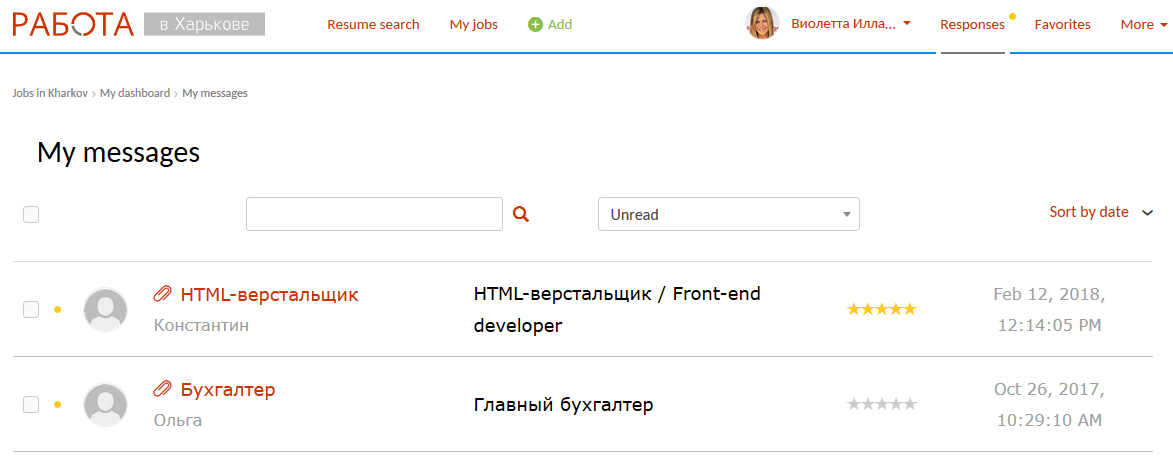This screenshot has width=1173, height=471.
Task: Click the paperclip icon beside HTML-верстальщик
Action: [162, 294]
